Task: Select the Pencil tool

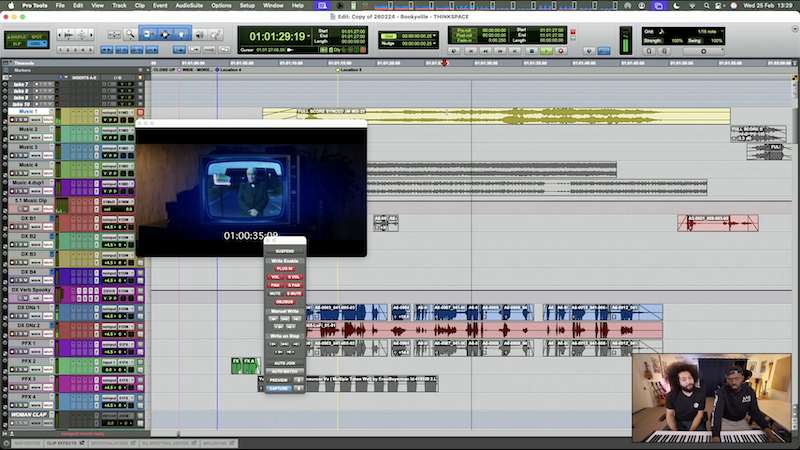Action: (214, 34)
